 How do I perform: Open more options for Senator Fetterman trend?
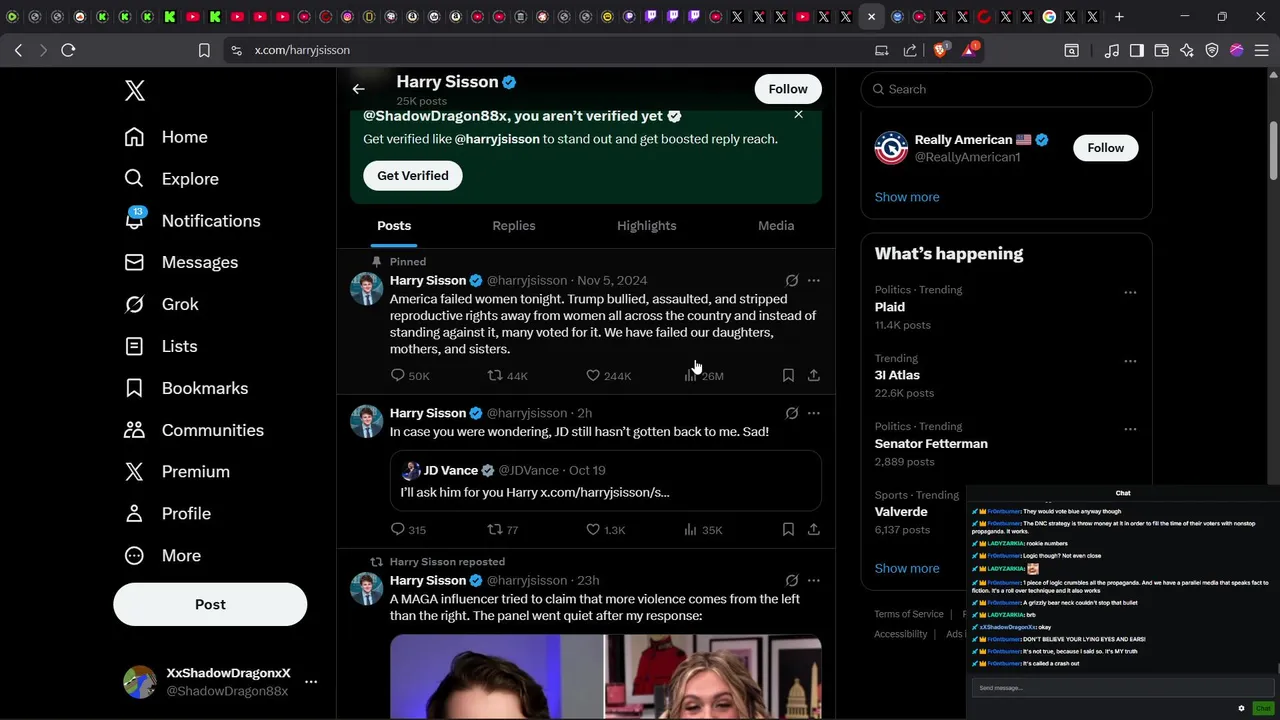(1130, 429)
